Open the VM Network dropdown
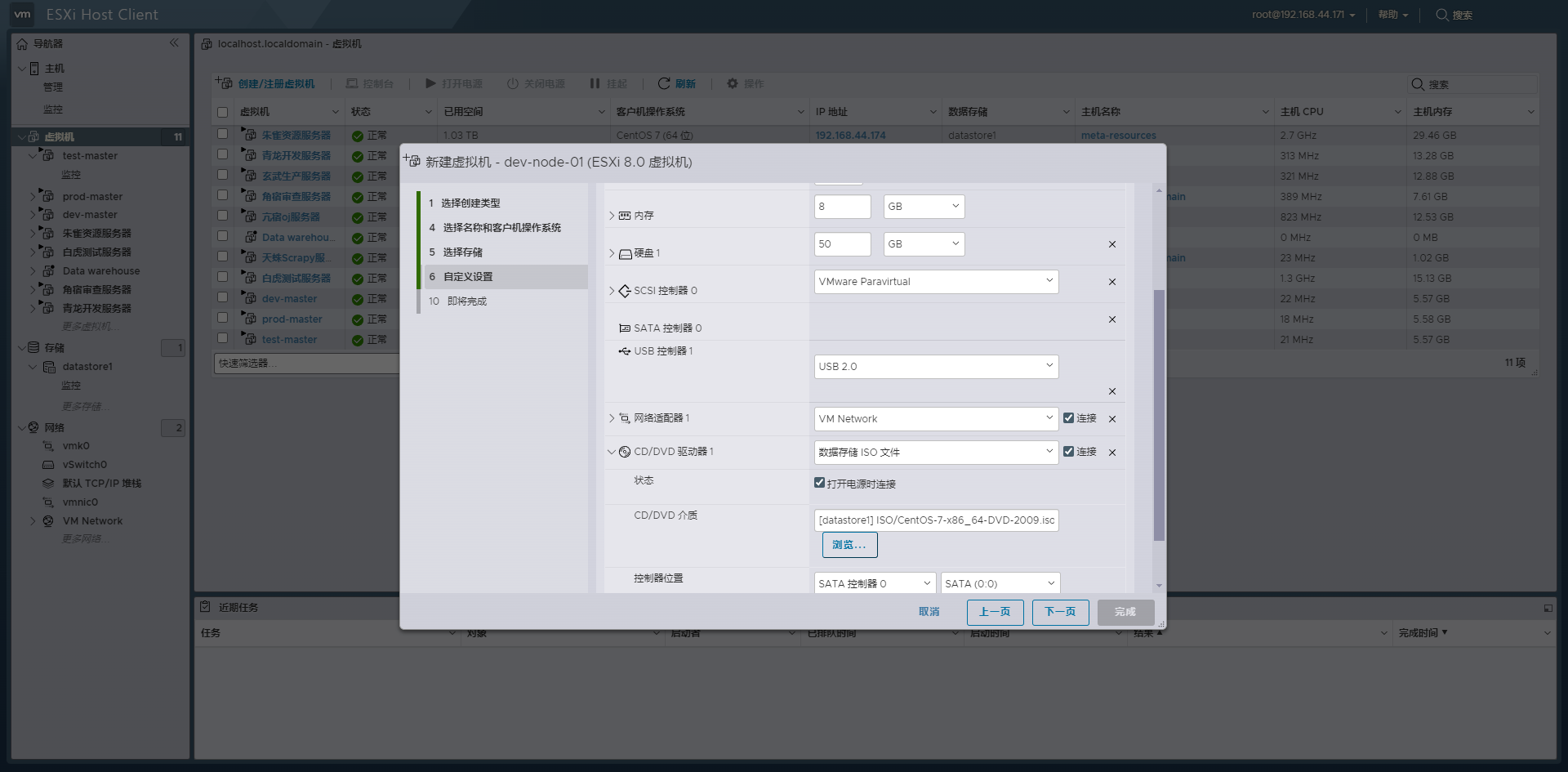The image size is (1568, 772). tap(936, 419)
